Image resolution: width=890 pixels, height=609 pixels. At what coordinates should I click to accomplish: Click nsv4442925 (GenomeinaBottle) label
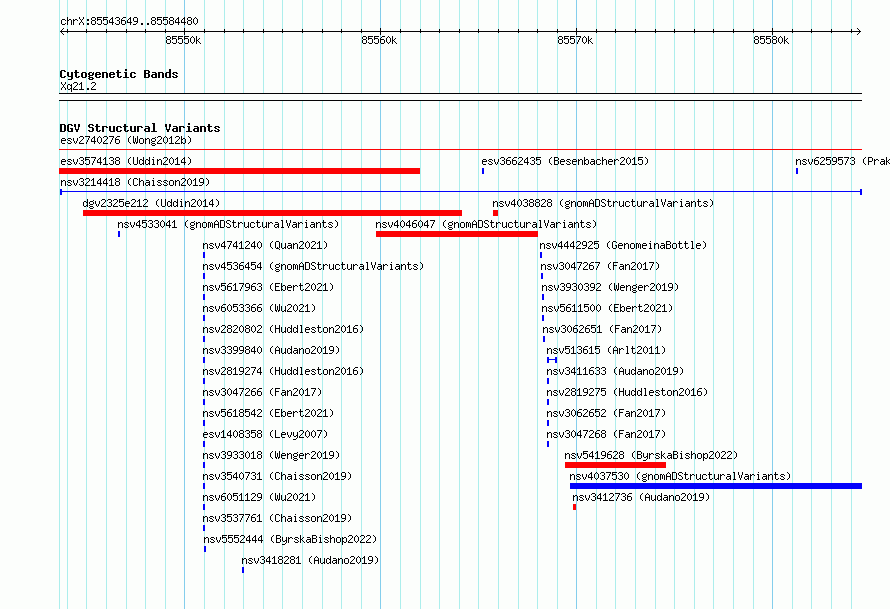tap(623, 245)
